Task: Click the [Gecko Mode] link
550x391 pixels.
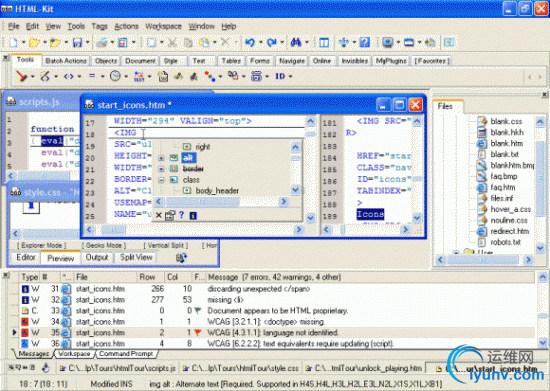Action: coord(104,245)
